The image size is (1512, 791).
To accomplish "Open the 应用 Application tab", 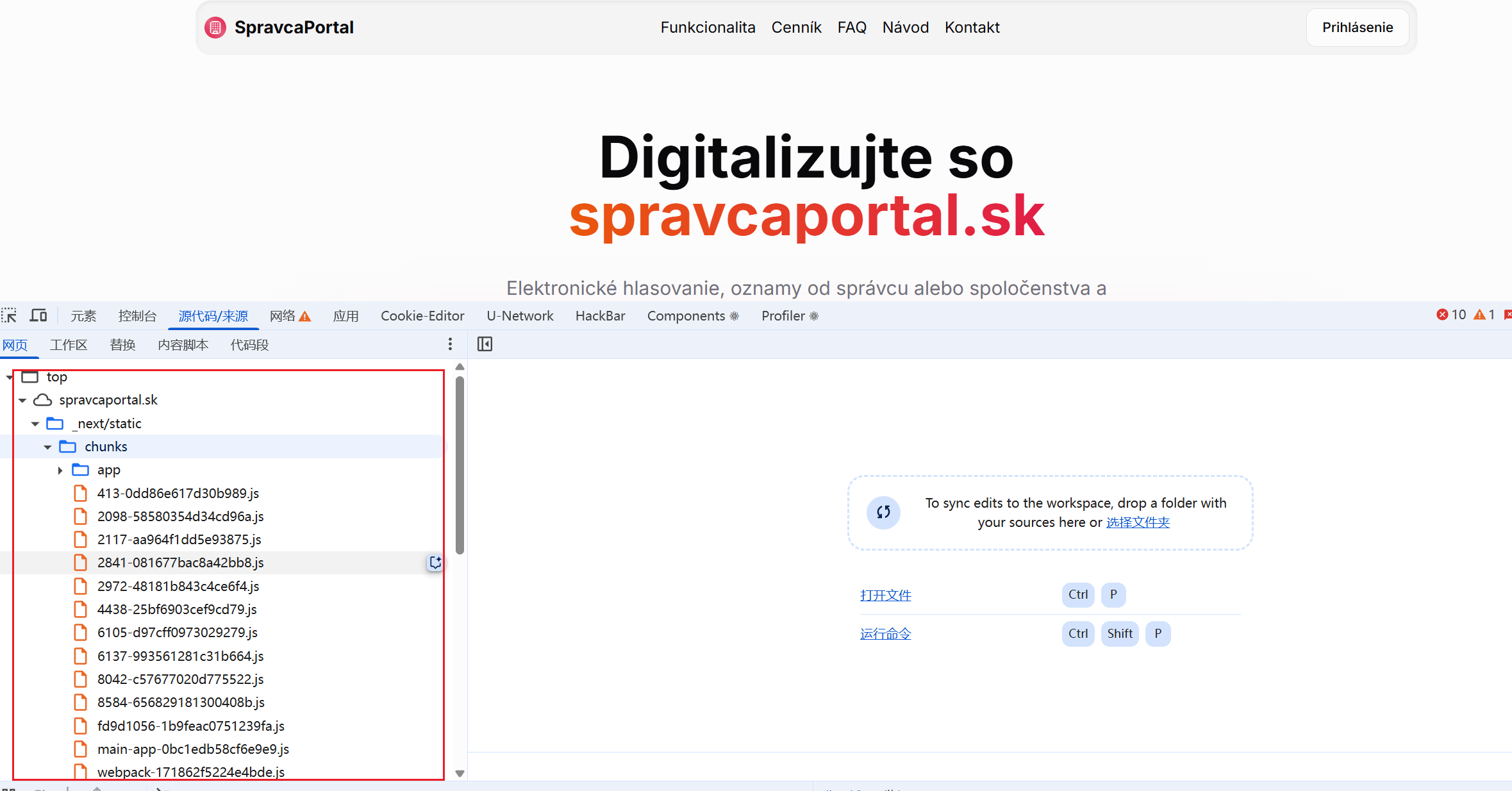I will click(346, 315).
